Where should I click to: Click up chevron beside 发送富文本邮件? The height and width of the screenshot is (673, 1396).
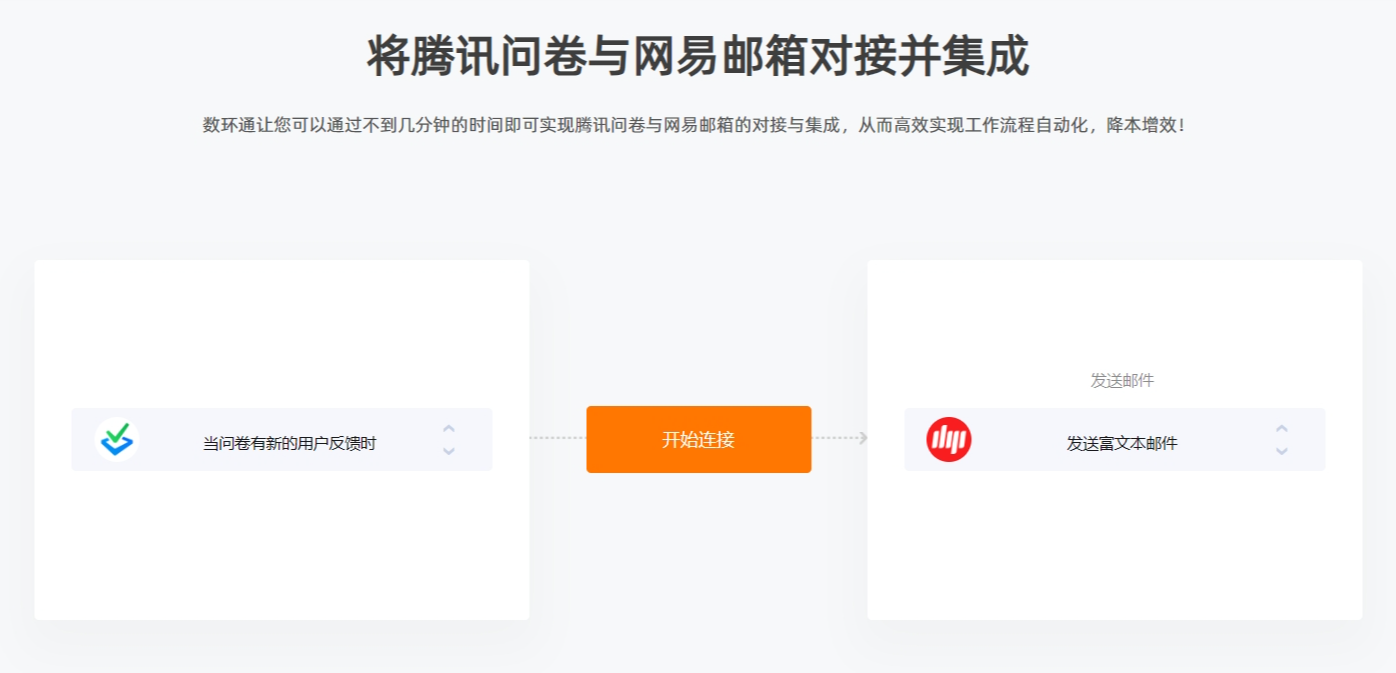(1282, 429)
